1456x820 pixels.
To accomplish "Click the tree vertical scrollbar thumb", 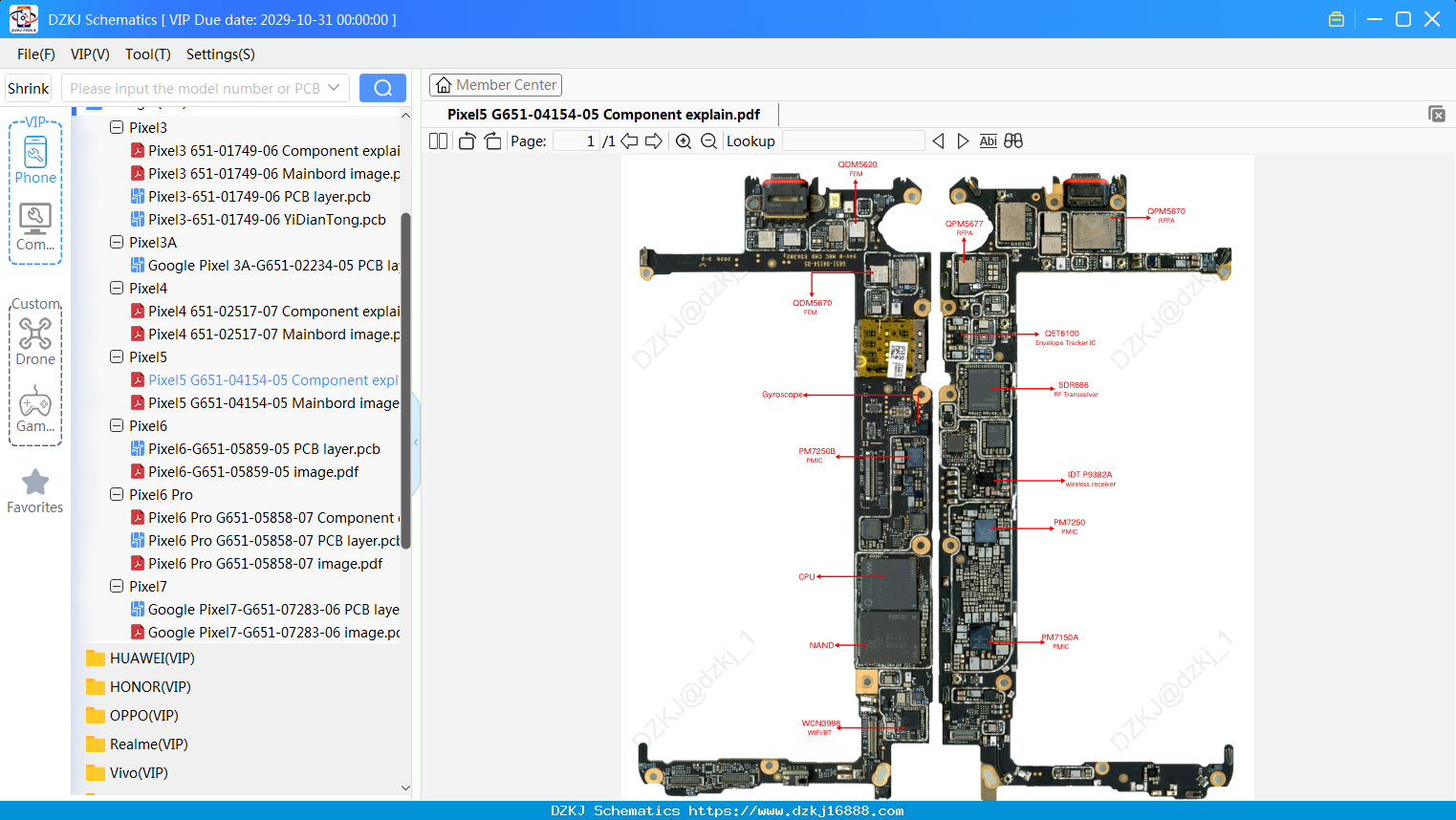I will 405,380.
